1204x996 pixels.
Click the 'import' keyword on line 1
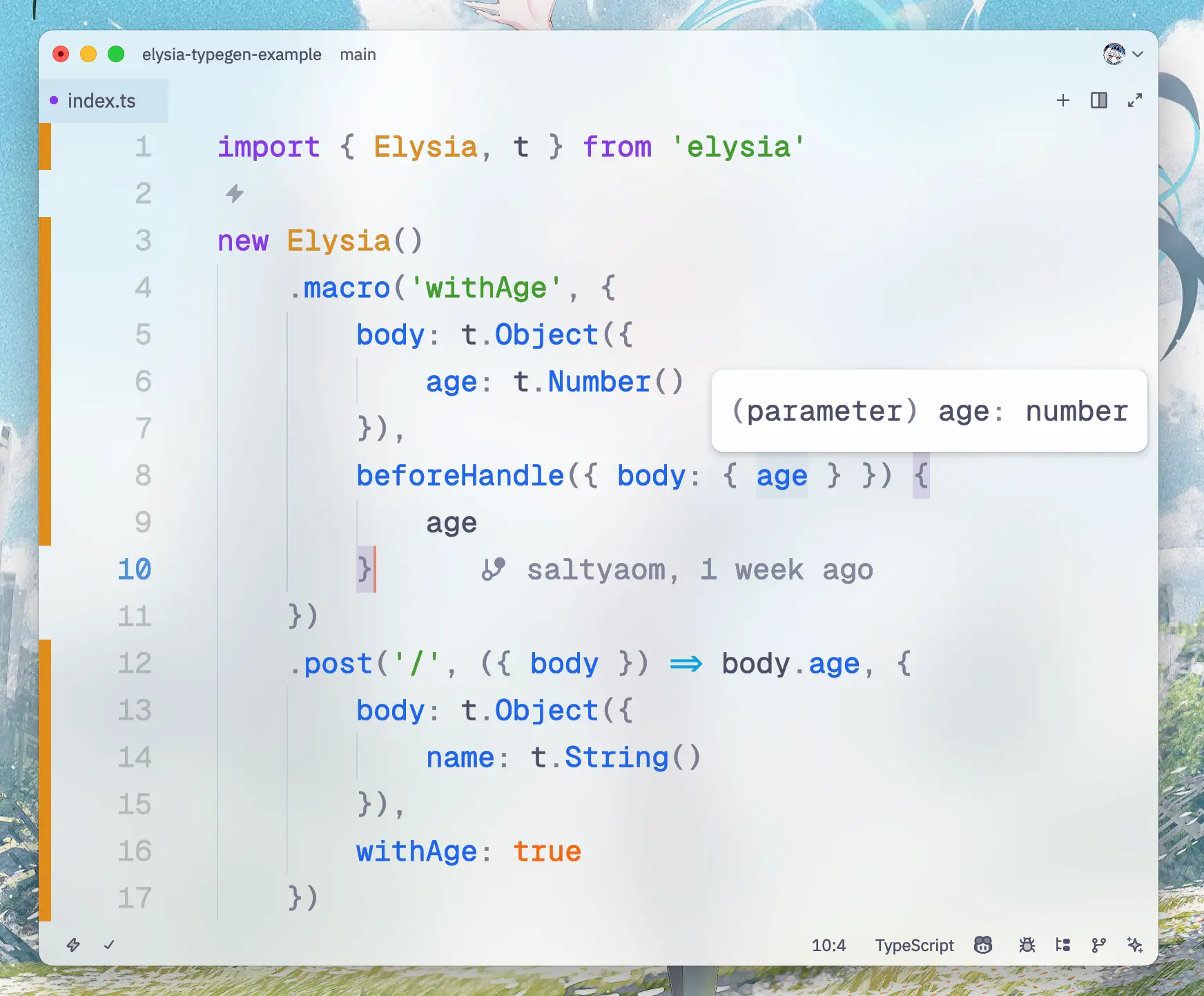pos(269,147)
